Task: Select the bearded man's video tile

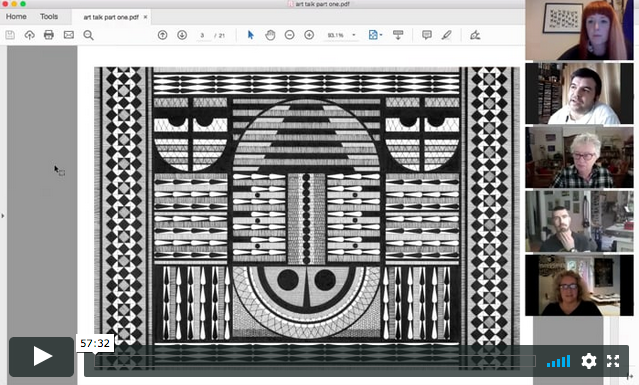Action: click(580, 221)
